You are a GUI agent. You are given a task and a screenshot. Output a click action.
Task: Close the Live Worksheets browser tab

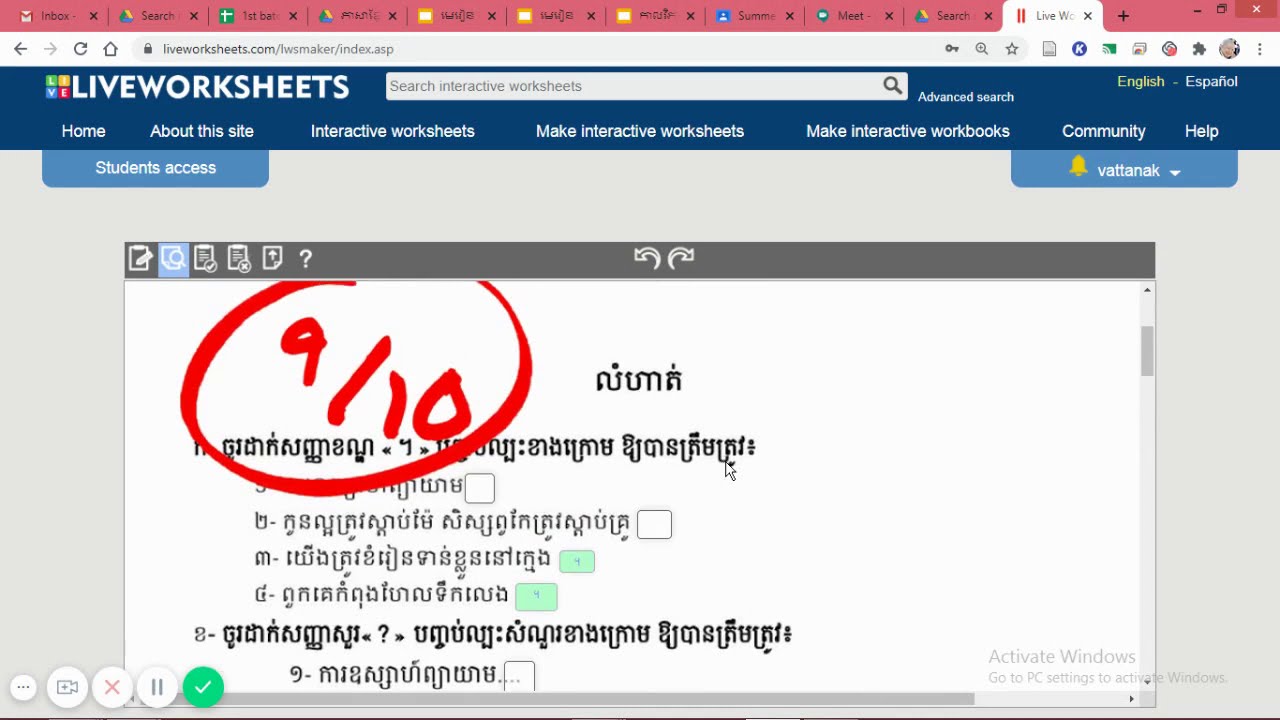point(1088,16)
